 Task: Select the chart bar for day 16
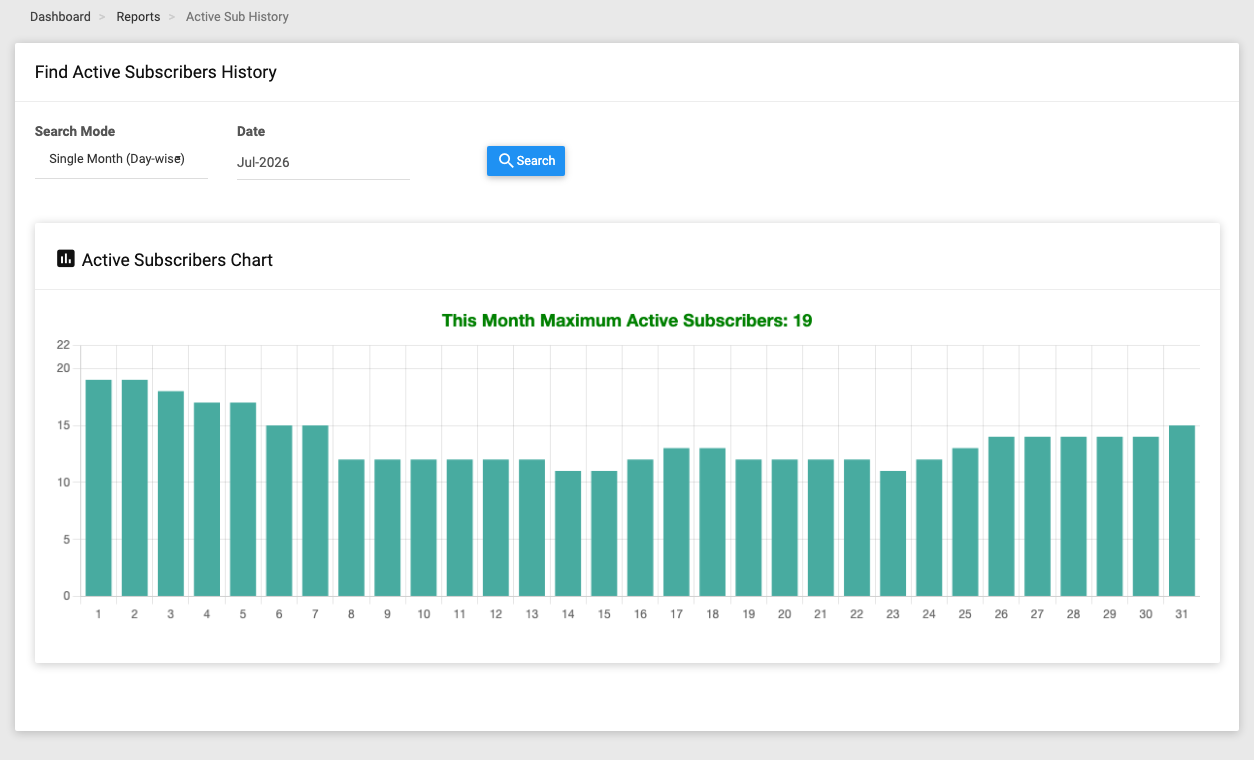640,528
